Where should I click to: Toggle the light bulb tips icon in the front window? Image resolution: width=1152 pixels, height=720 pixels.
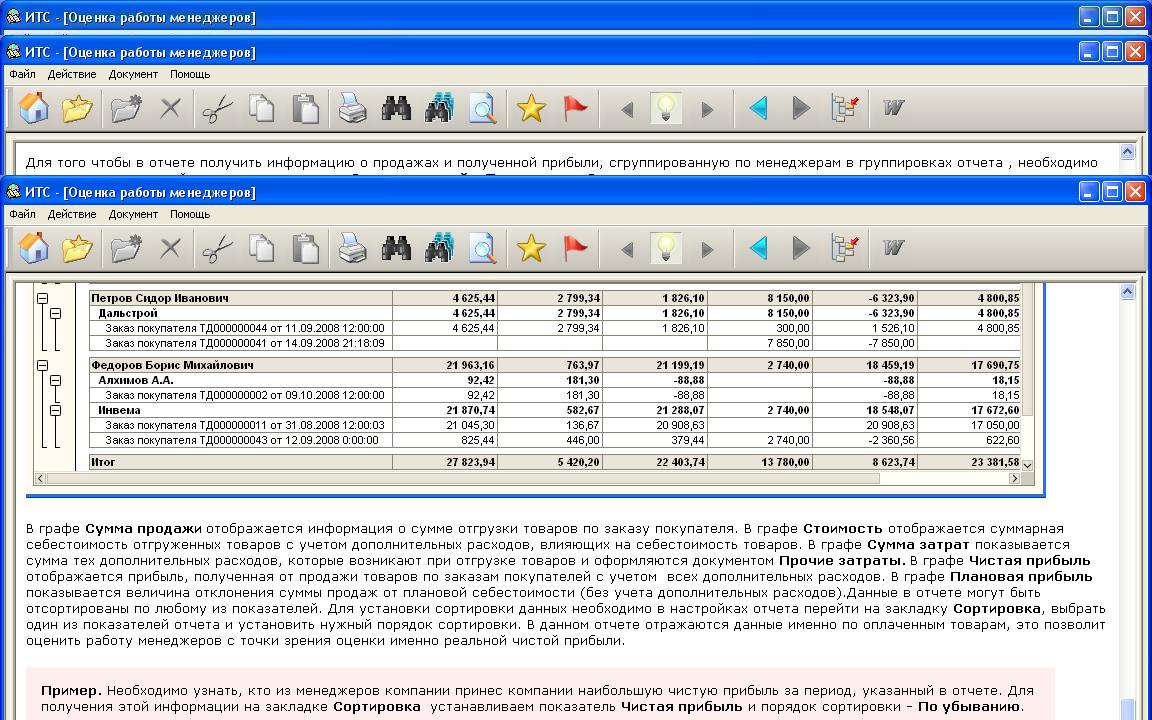tap(666, 248)
